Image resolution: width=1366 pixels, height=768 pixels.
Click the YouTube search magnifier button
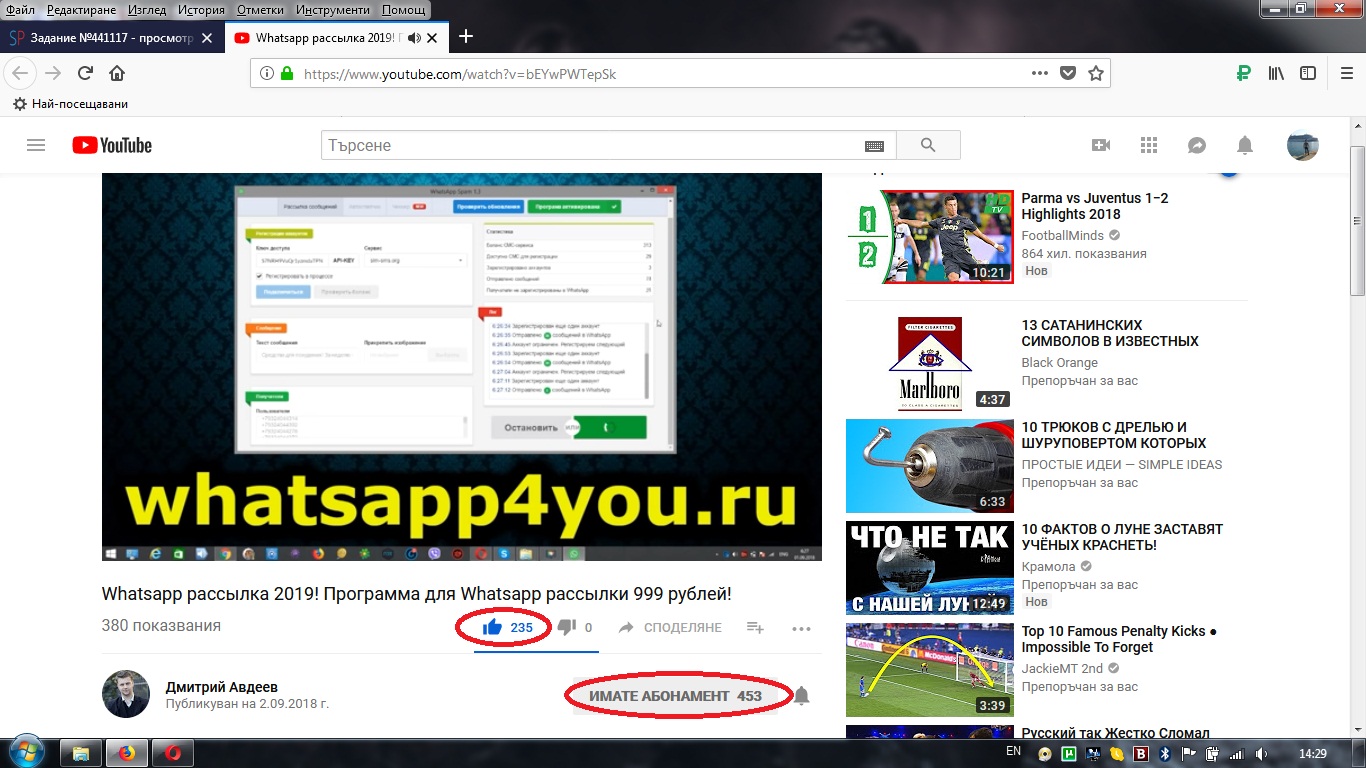tap(928, 145)
